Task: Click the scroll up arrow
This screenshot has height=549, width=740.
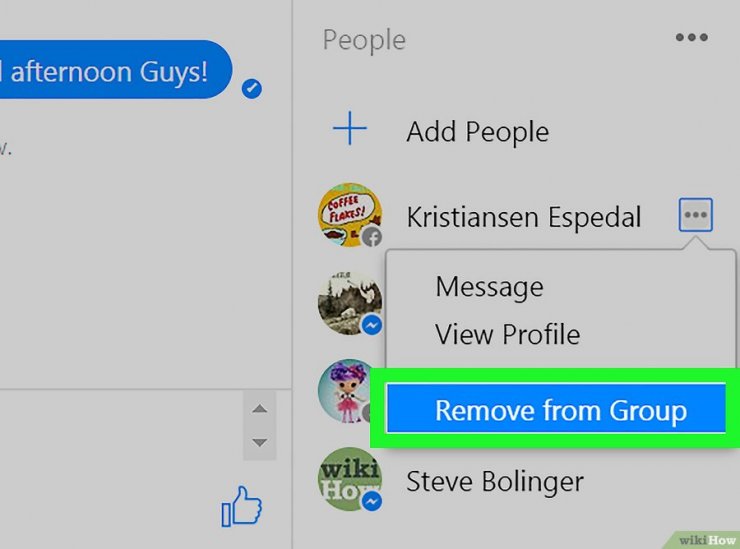Action: (260, 408)
